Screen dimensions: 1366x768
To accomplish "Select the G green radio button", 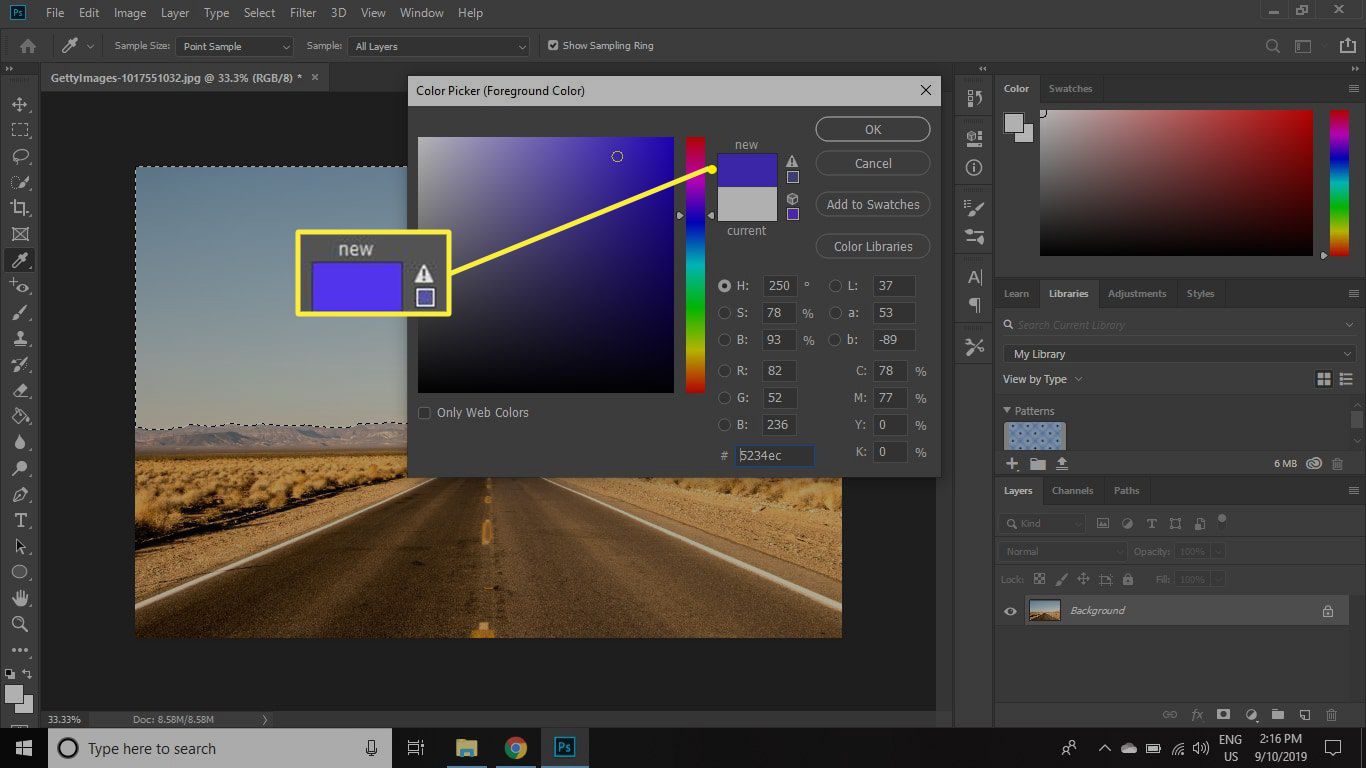I will click(x=724, y=398).
